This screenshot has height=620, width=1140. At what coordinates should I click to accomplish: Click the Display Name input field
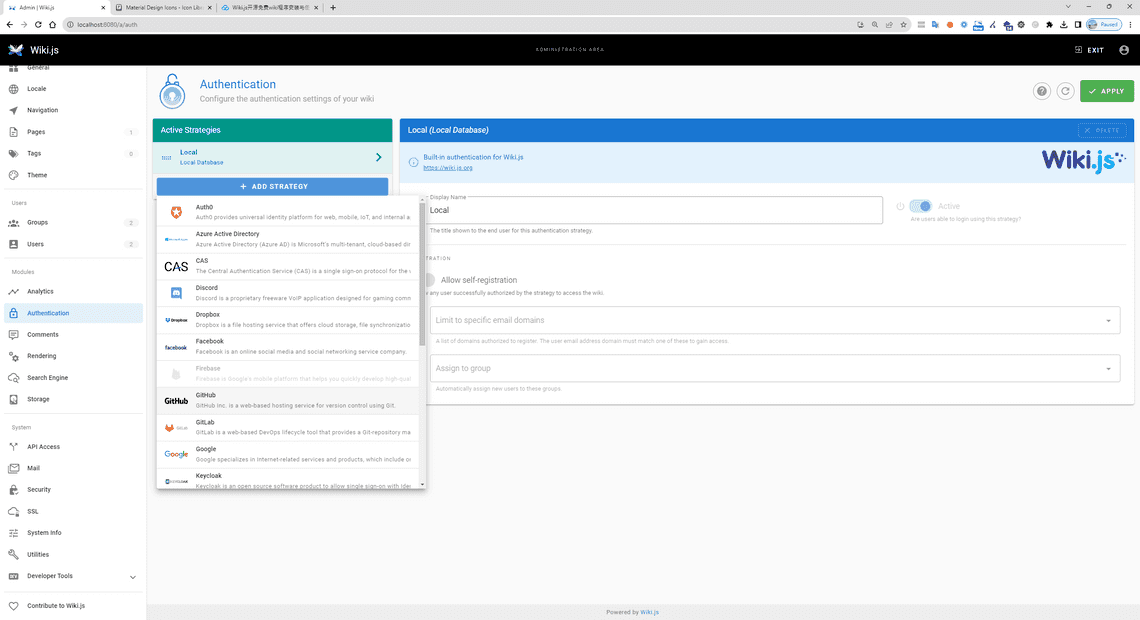coord(652,210)
